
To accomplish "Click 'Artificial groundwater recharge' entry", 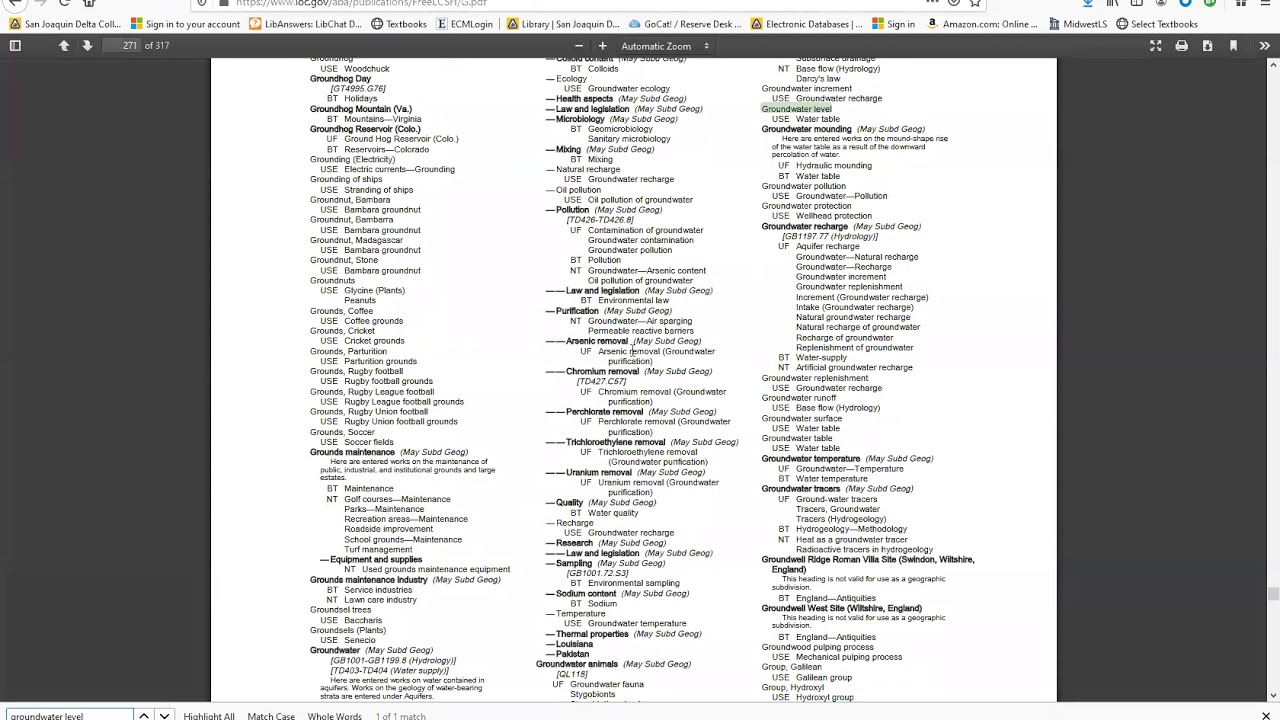I will [854, 368].
